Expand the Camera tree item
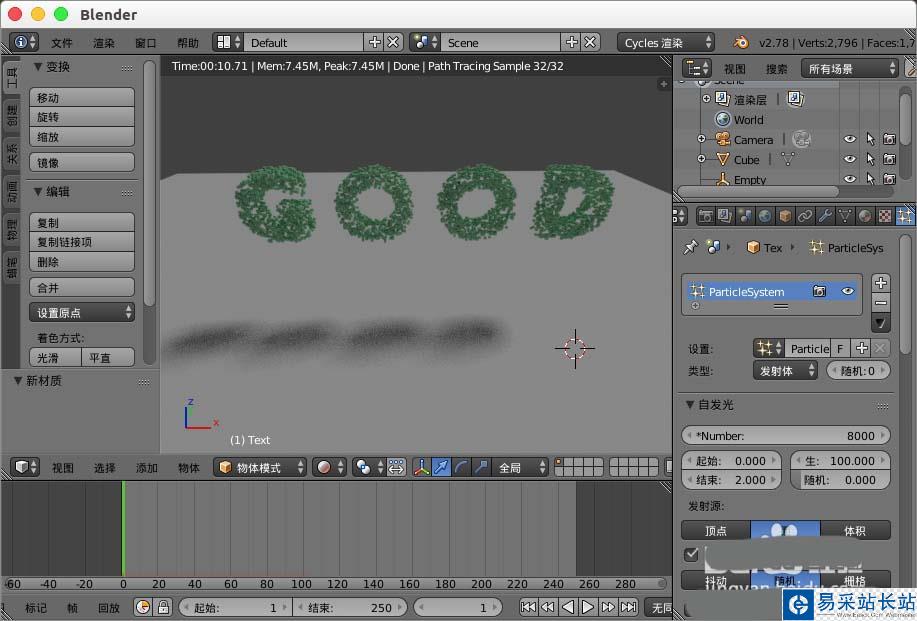 pos(701,139)
